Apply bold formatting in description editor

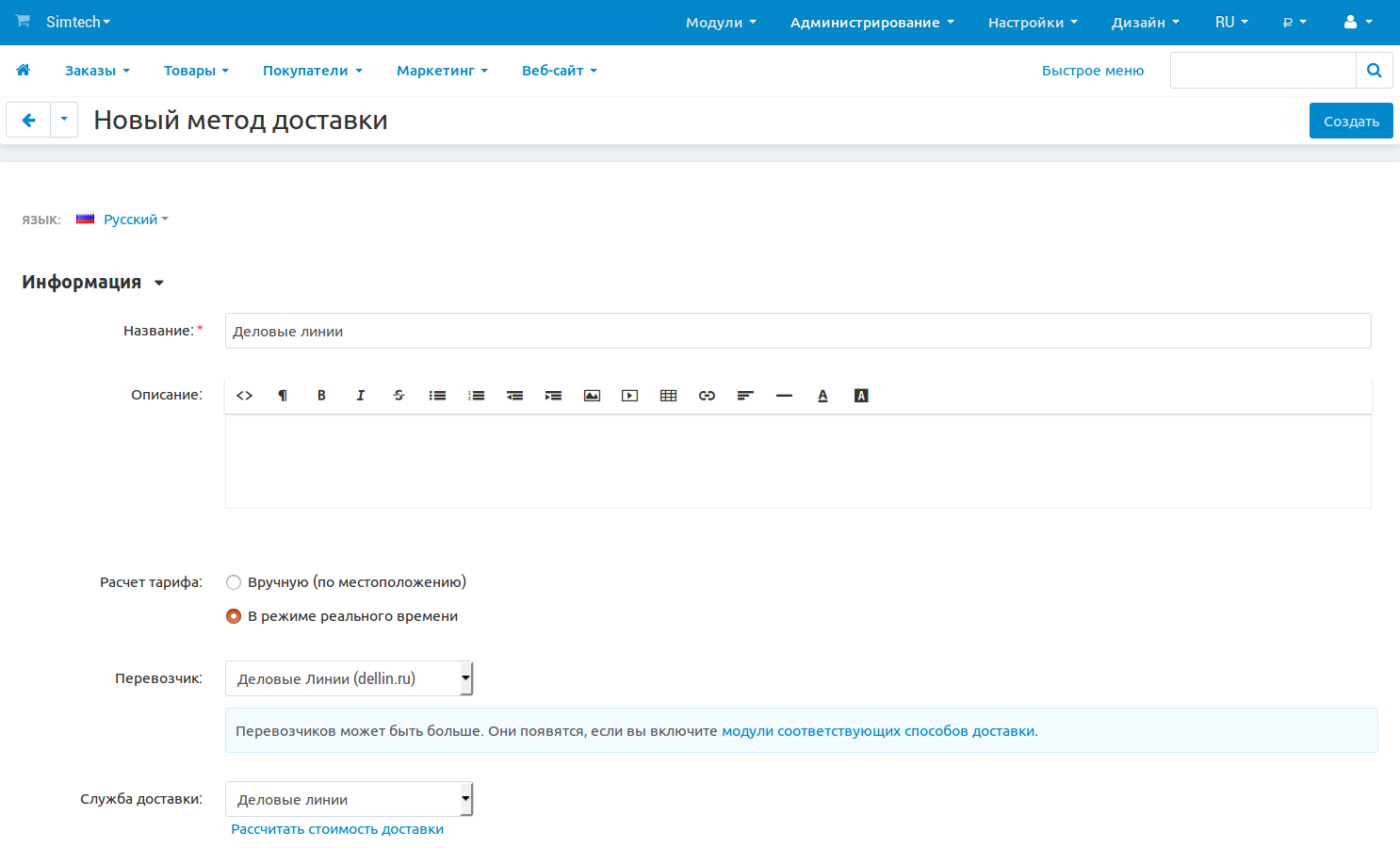coord(321,396)
